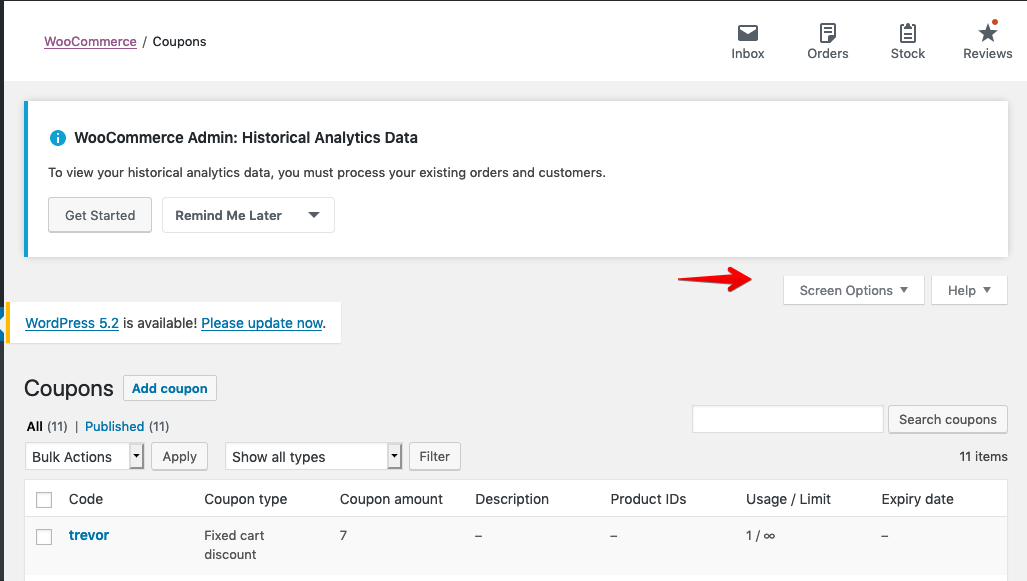The height and width of the screenshot is (581, 1027).
Task: Click the 11 items count text
Action: 983,457
